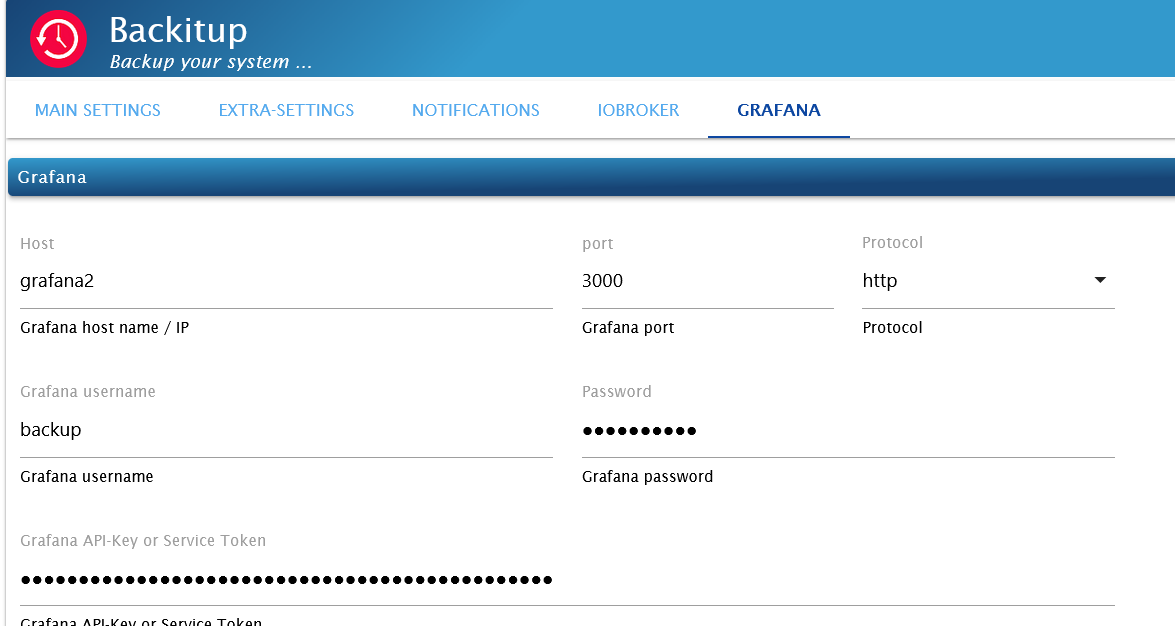Click the 'Grafana port' helper text
This screenshot has width=1175, height=626.
(628, 328)
